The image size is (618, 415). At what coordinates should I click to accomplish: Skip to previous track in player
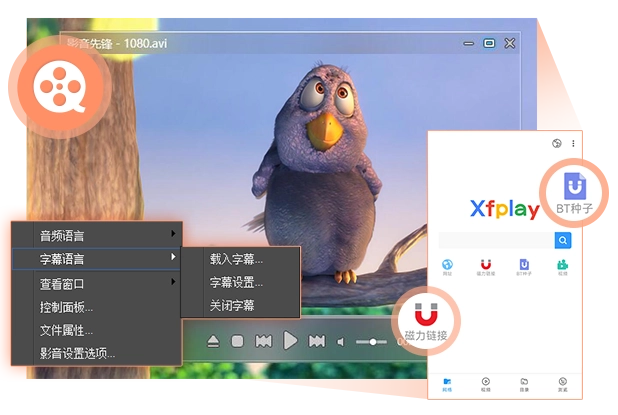click(x=263, y=342)
